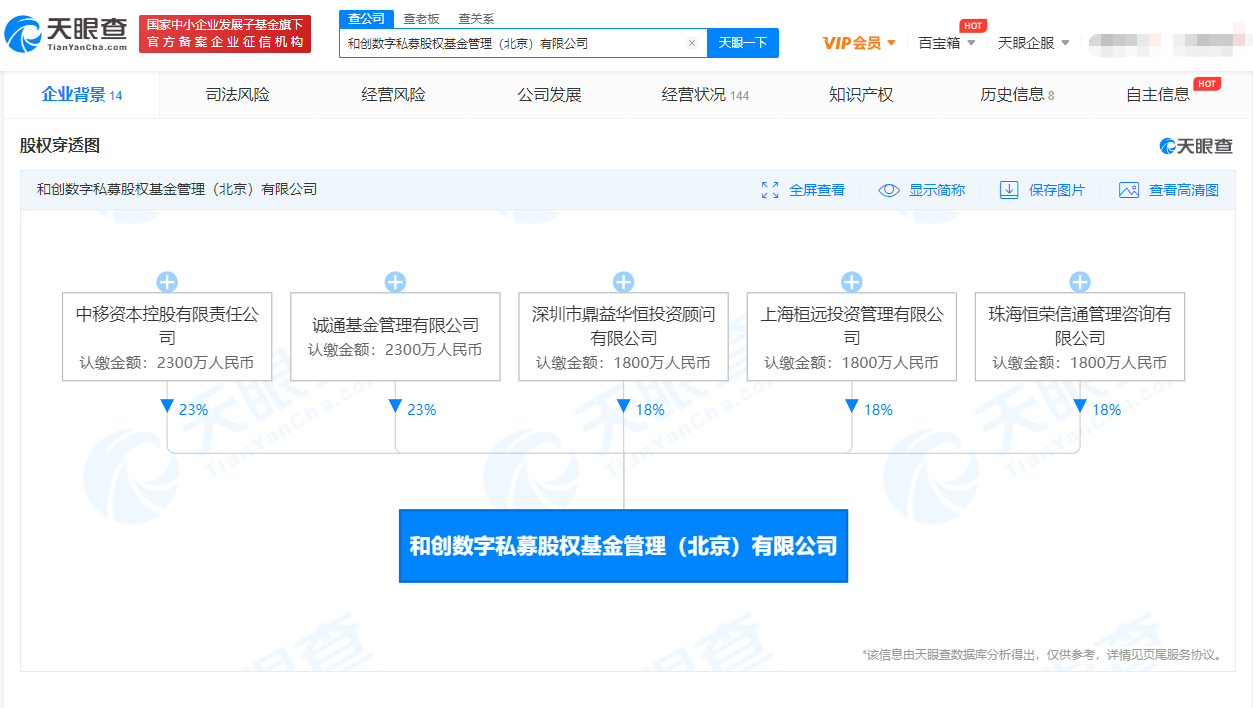The width and height of the screenshot is (1253, 708).
Task: Click the TianYanCha logo at top left
Action: (x=66, y=34)
